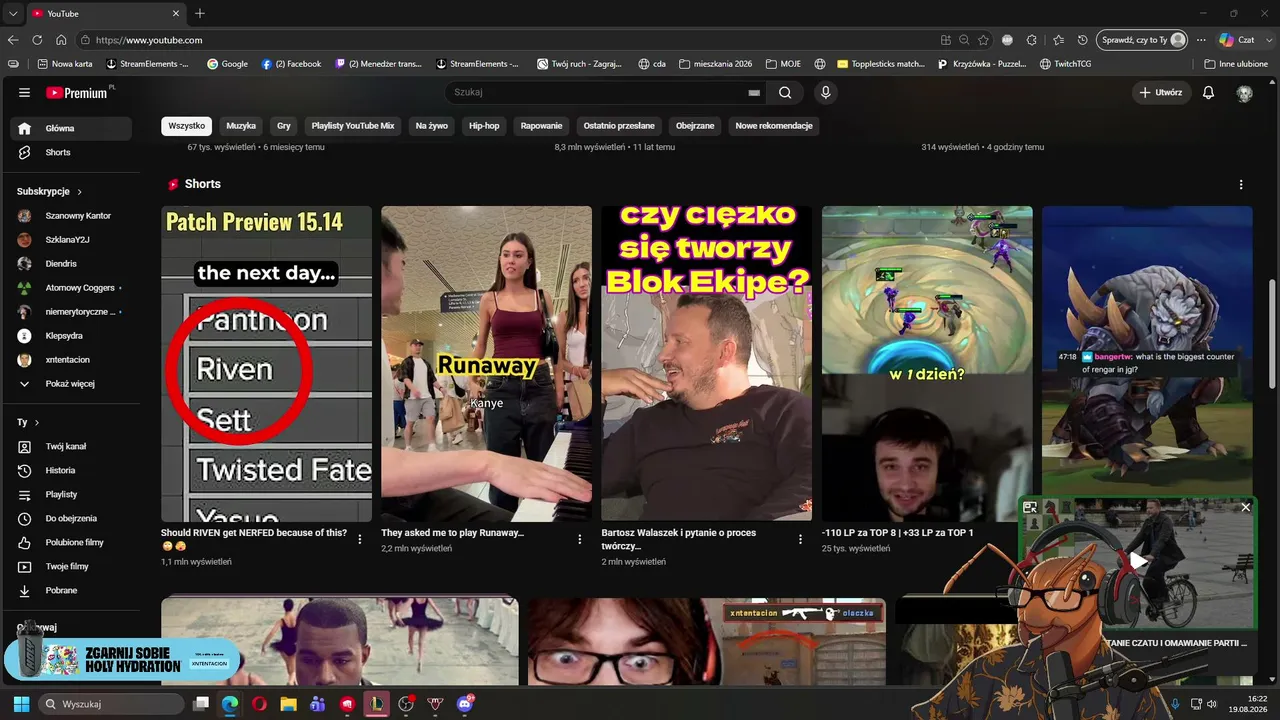Expand the miniplayer to full view
The height and width of the screenshot is (720, 1280).
[x=1030, y=508]
